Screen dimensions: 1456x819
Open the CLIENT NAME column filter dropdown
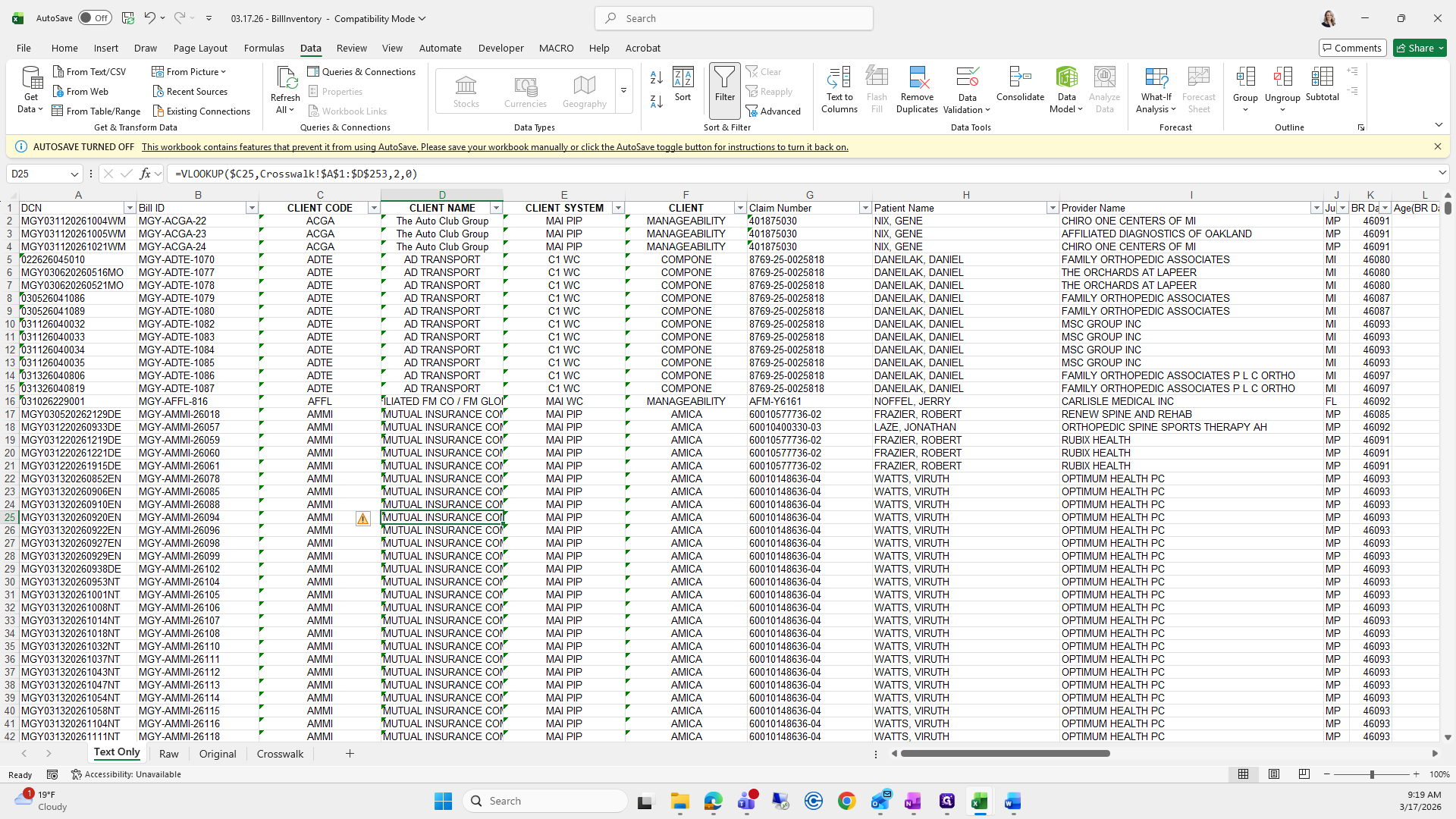[496, 208]
